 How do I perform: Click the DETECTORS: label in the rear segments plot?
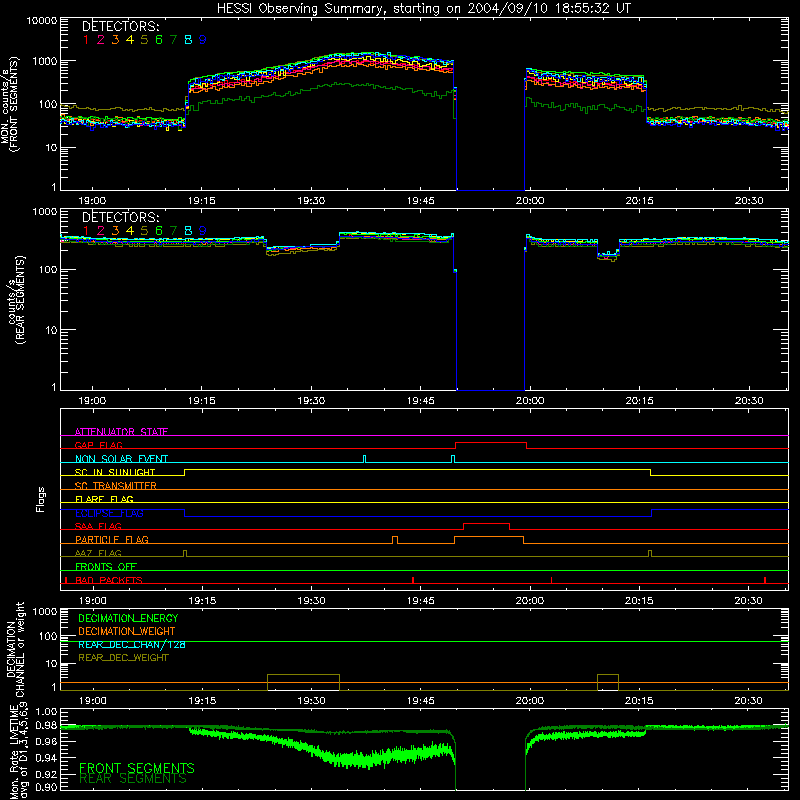pos(120,217)
